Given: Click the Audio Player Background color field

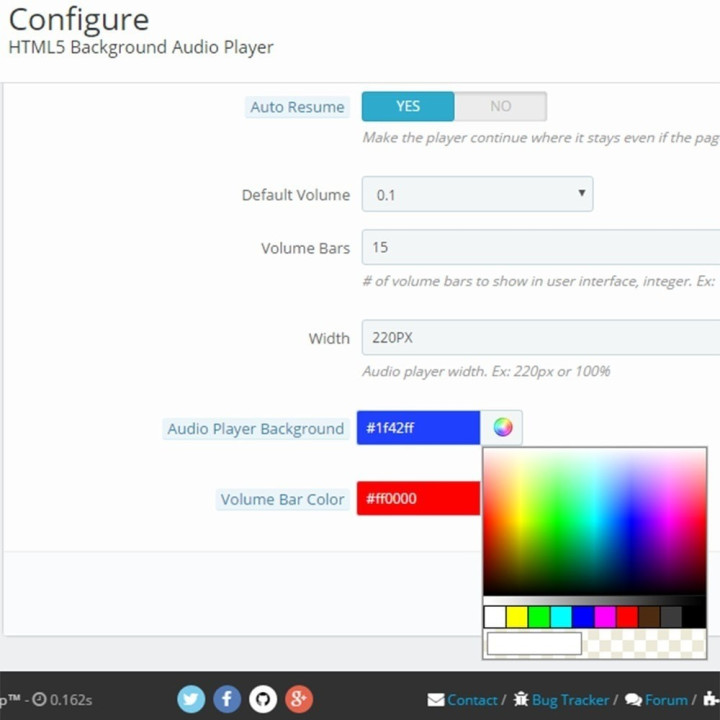Looking at the screenshot, I should pos(418,428).
